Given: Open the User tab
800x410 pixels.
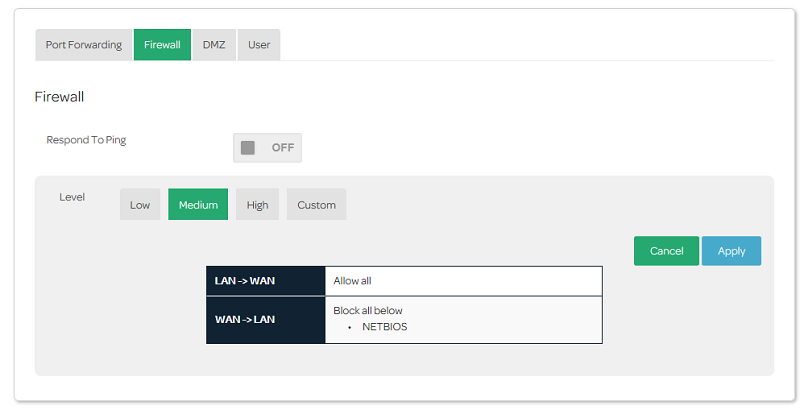Looking at the screenshot, I should [259, 45].
